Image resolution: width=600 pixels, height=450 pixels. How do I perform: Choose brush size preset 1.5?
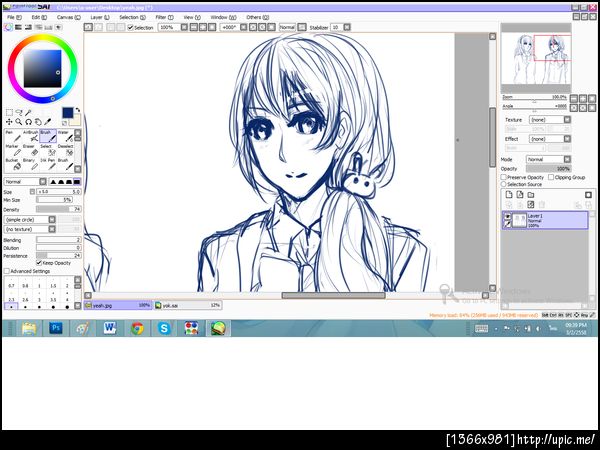coord(53,284)
